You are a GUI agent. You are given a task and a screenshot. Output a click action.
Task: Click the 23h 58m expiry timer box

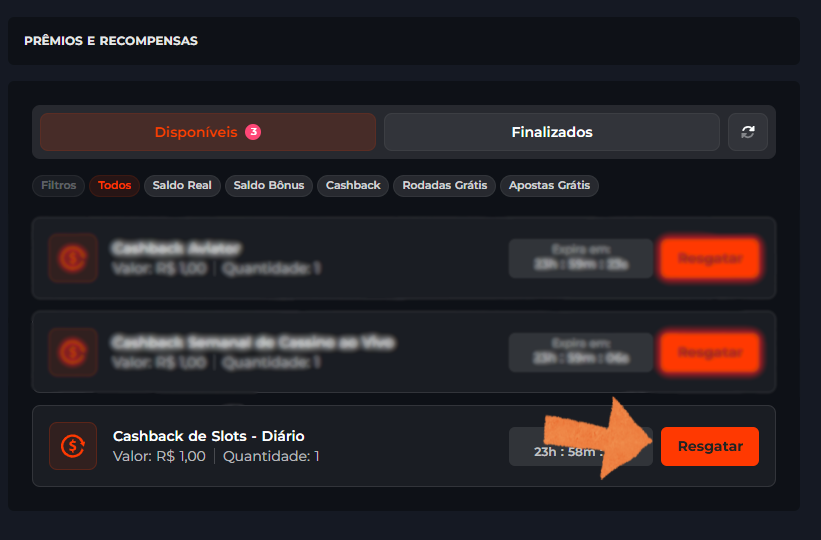[x=581, y=446]
